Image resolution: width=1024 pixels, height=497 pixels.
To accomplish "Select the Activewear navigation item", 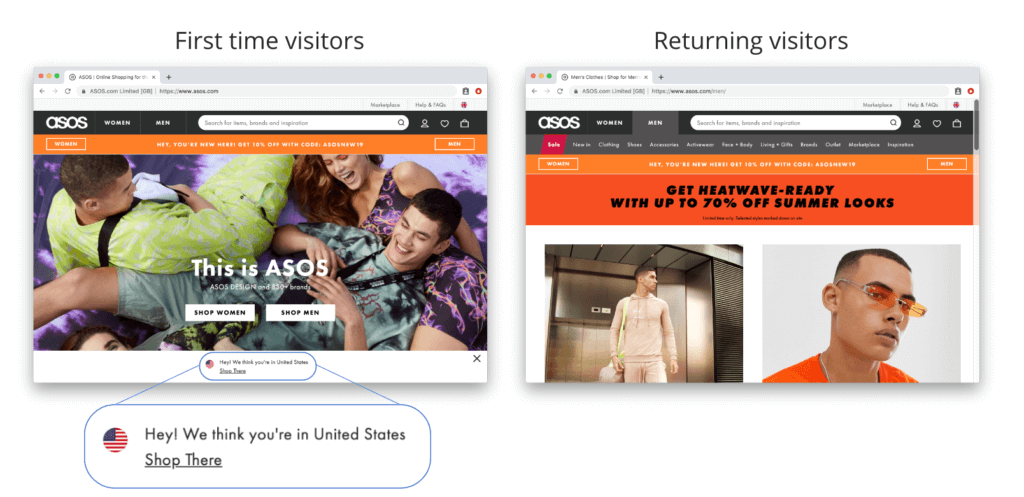I will (701, 145).
